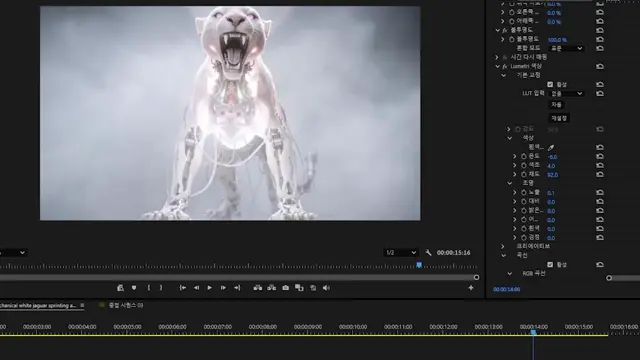
Task: Step back one frame
Action: (196, 288)
